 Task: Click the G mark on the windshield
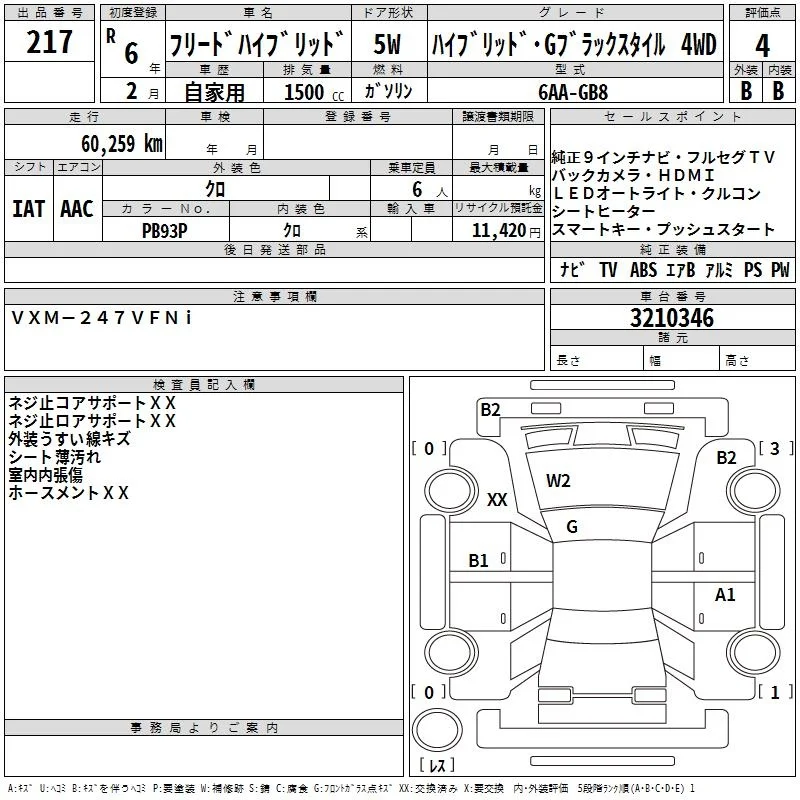572,527
